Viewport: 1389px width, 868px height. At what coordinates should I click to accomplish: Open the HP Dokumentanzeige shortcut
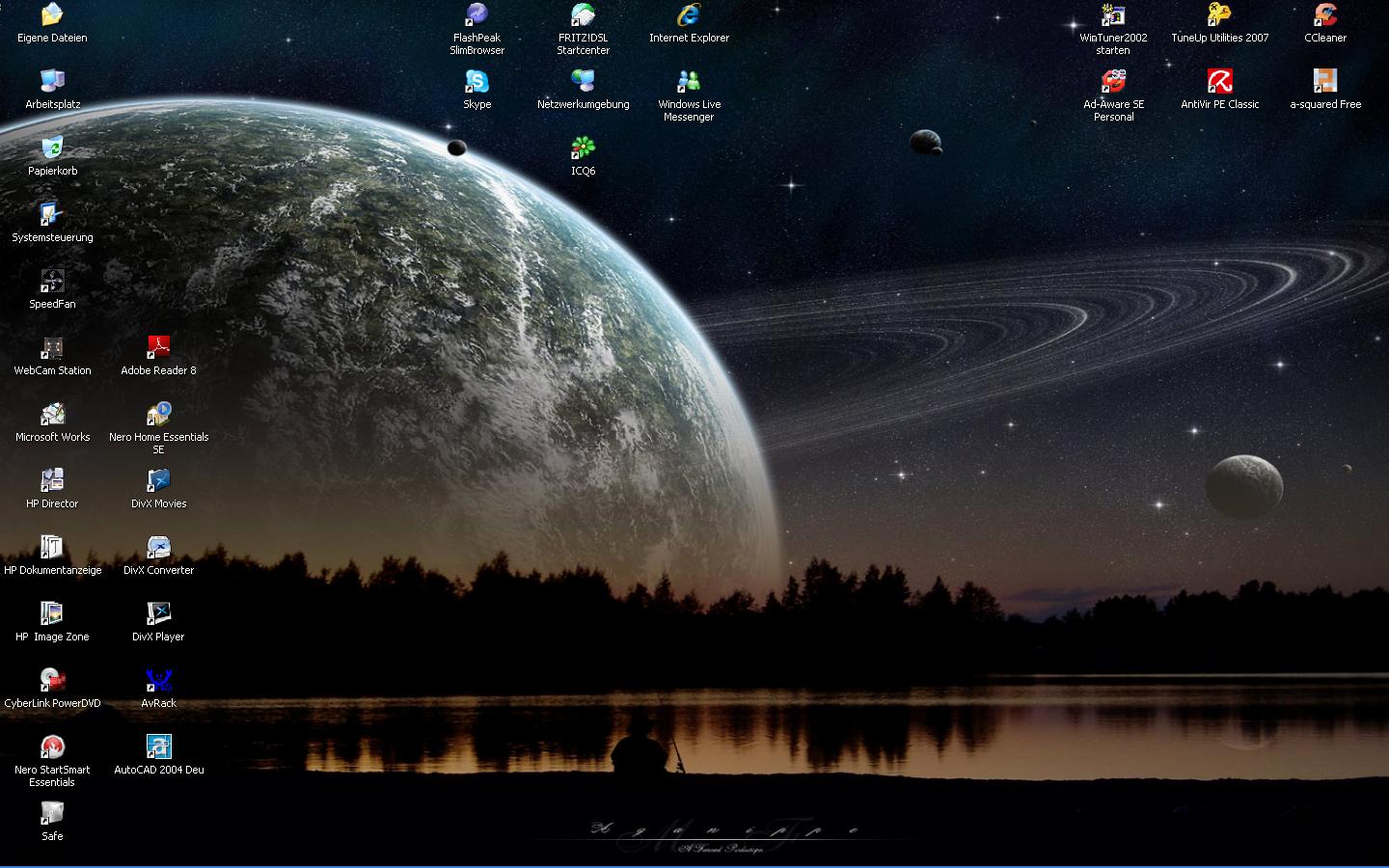pyautogui.click(x=52, y=547)
